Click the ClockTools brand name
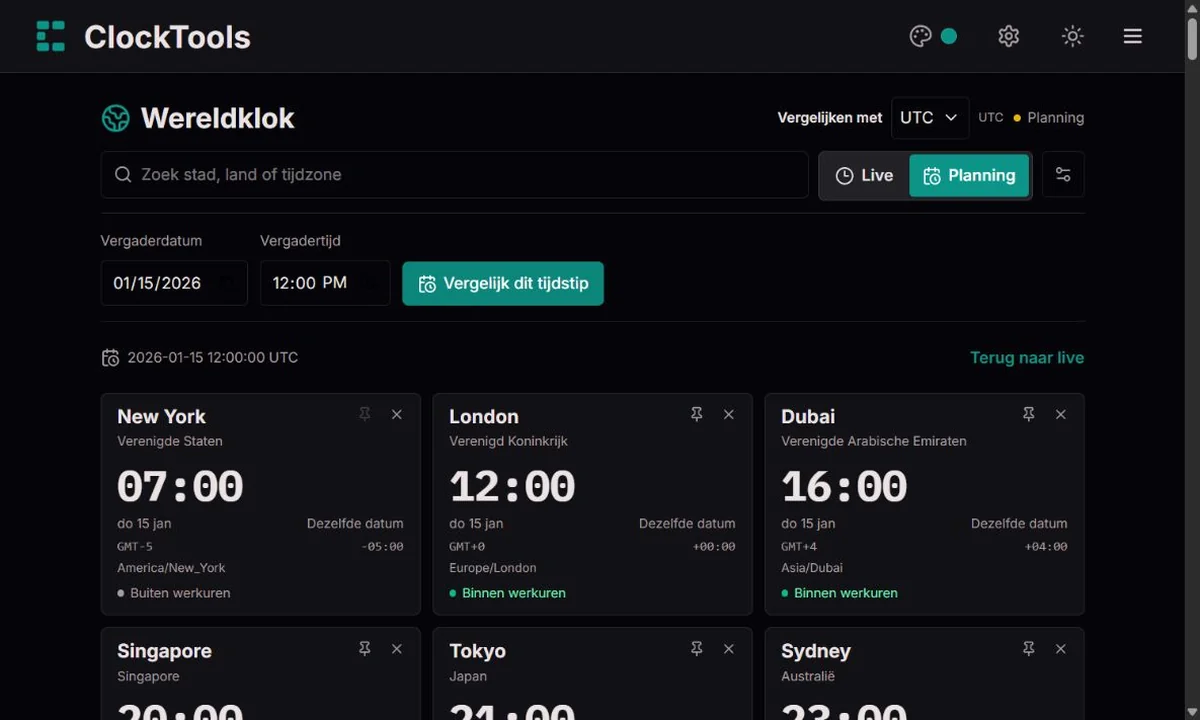The width and height of the screenshot is (1200, 720). (x=167, y=37)
